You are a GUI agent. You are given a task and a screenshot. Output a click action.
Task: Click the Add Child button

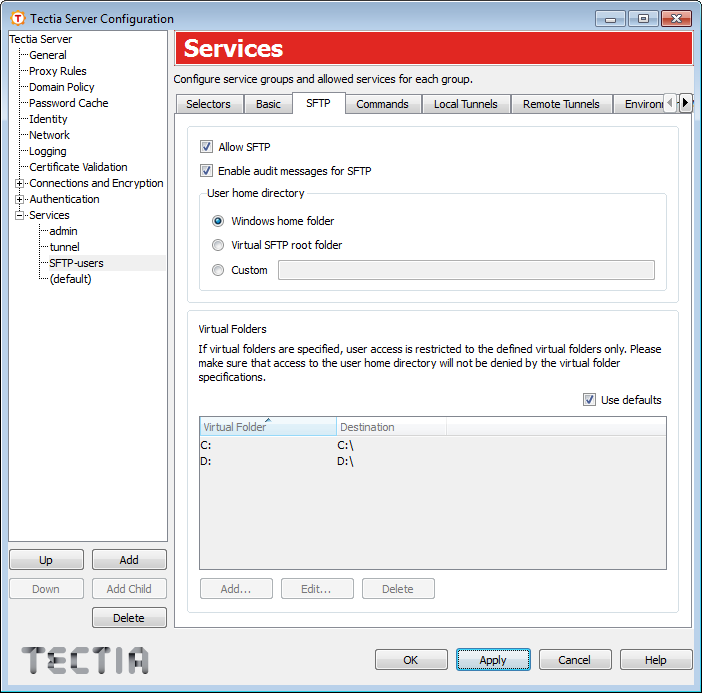point(129,589)
